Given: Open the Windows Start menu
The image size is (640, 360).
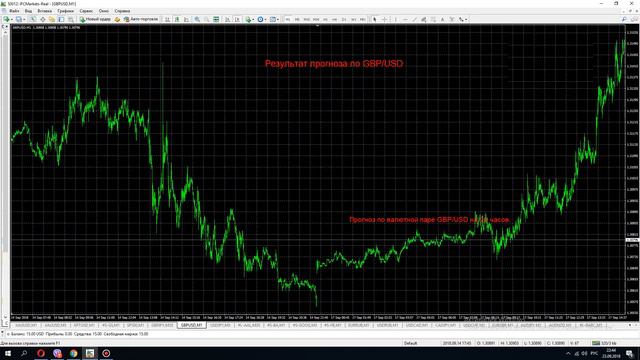Looking at the screenshot, I should tap(8, 353).
